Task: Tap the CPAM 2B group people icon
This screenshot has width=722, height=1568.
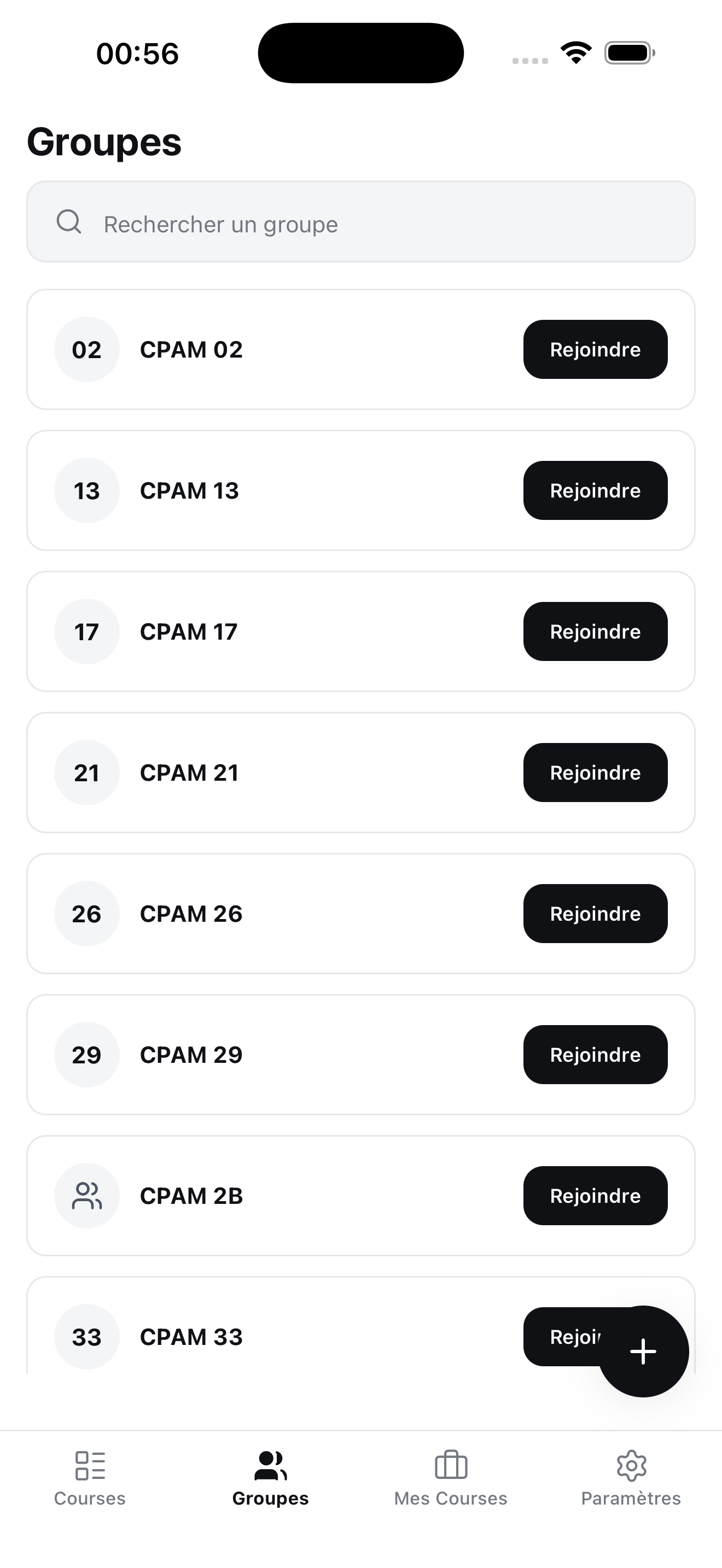Action: coord(87,1196)
